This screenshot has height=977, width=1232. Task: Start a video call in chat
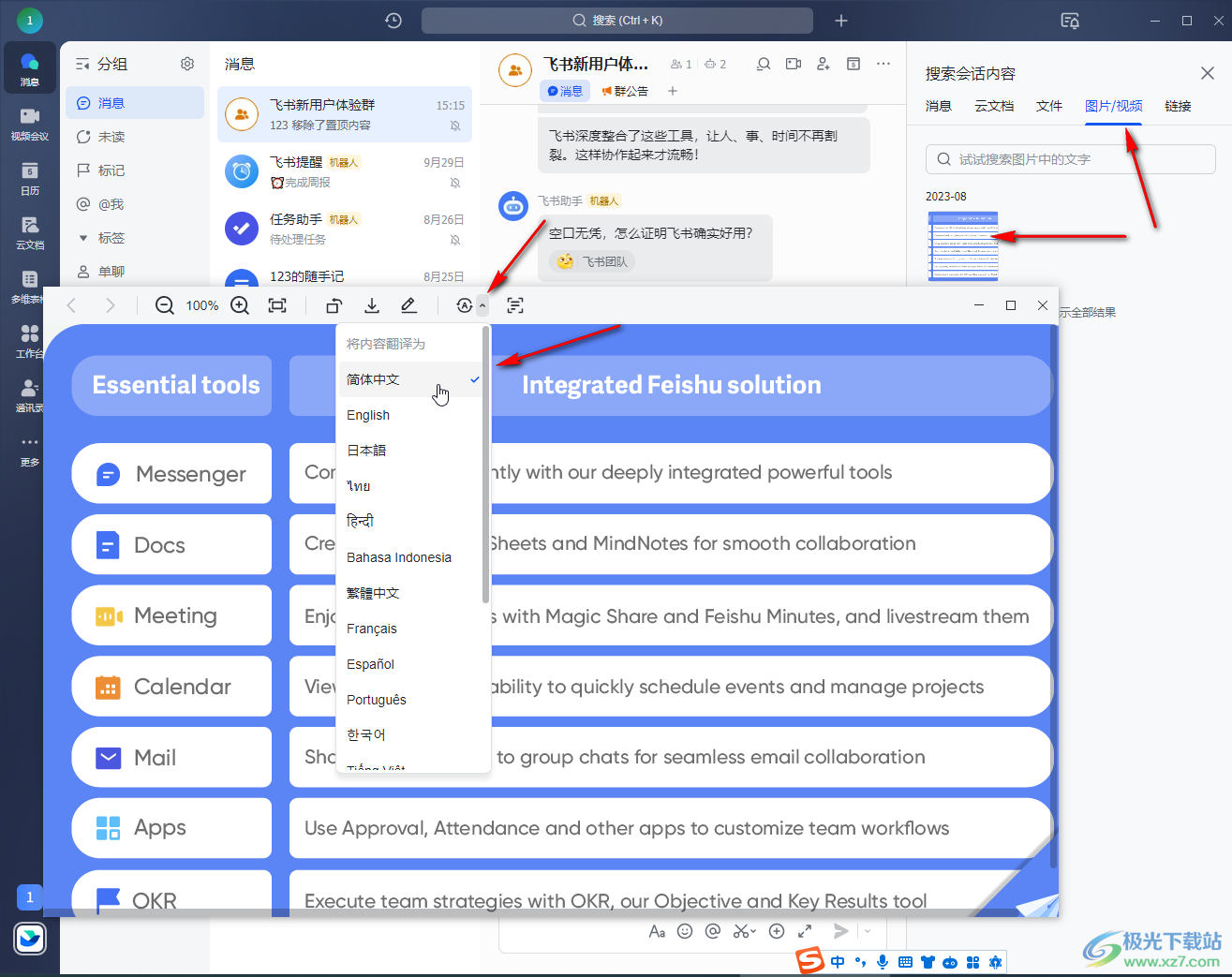(x=794, y=64)
